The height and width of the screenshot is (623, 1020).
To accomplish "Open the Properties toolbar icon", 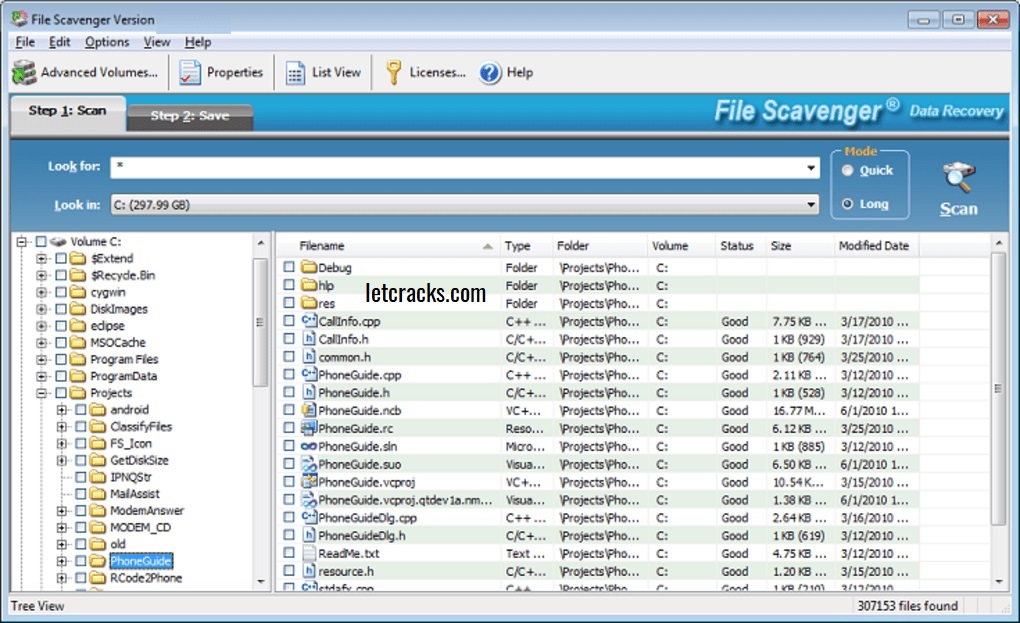I will tap(190, 72).
